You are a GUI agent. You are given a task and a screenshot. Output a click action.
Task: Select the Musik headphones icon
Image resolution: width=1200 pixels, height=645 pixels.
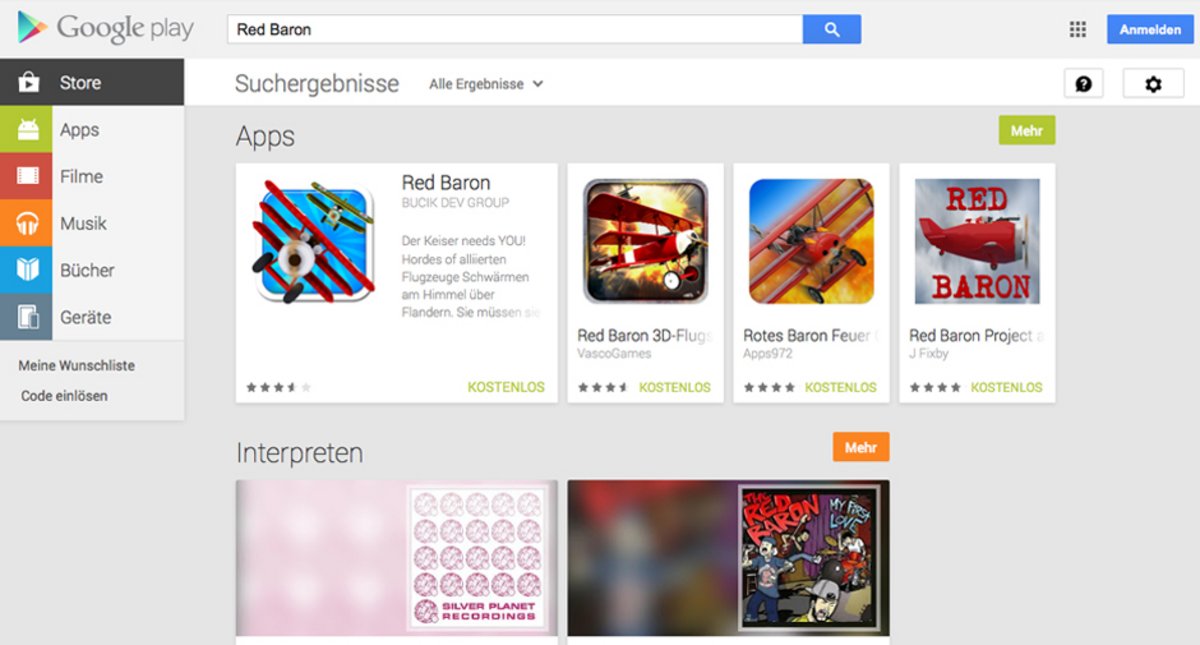(26, 223)
